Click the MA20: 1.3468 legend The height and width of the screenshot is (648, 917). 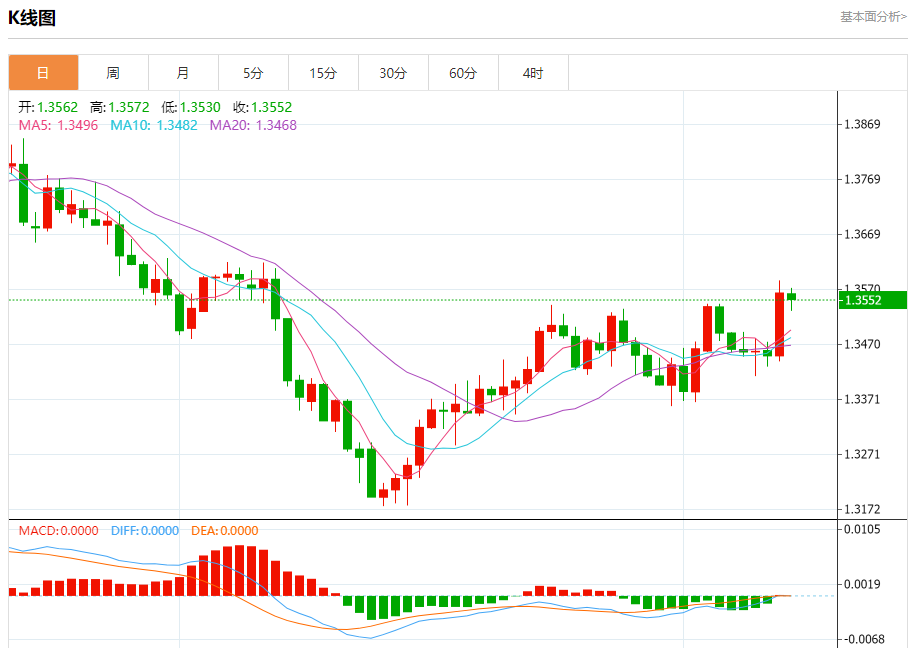click(253, 125)
